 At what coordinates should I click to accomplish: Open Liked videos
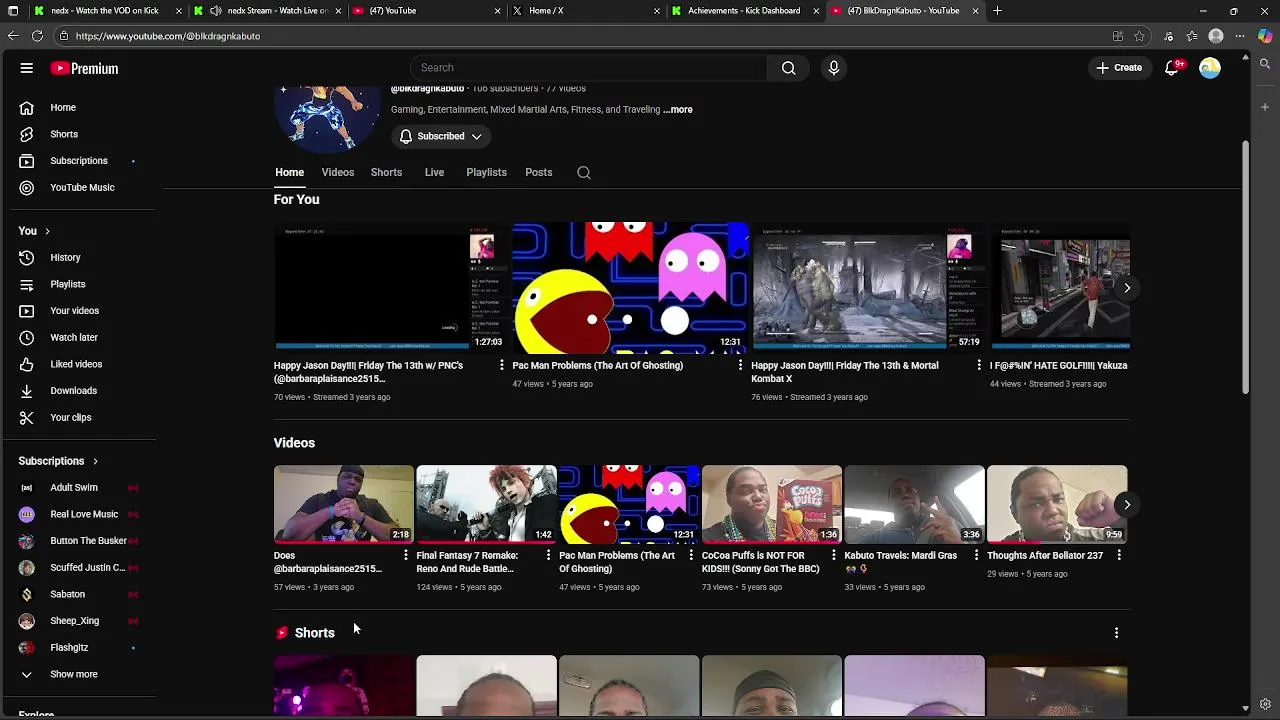point(78,364)
